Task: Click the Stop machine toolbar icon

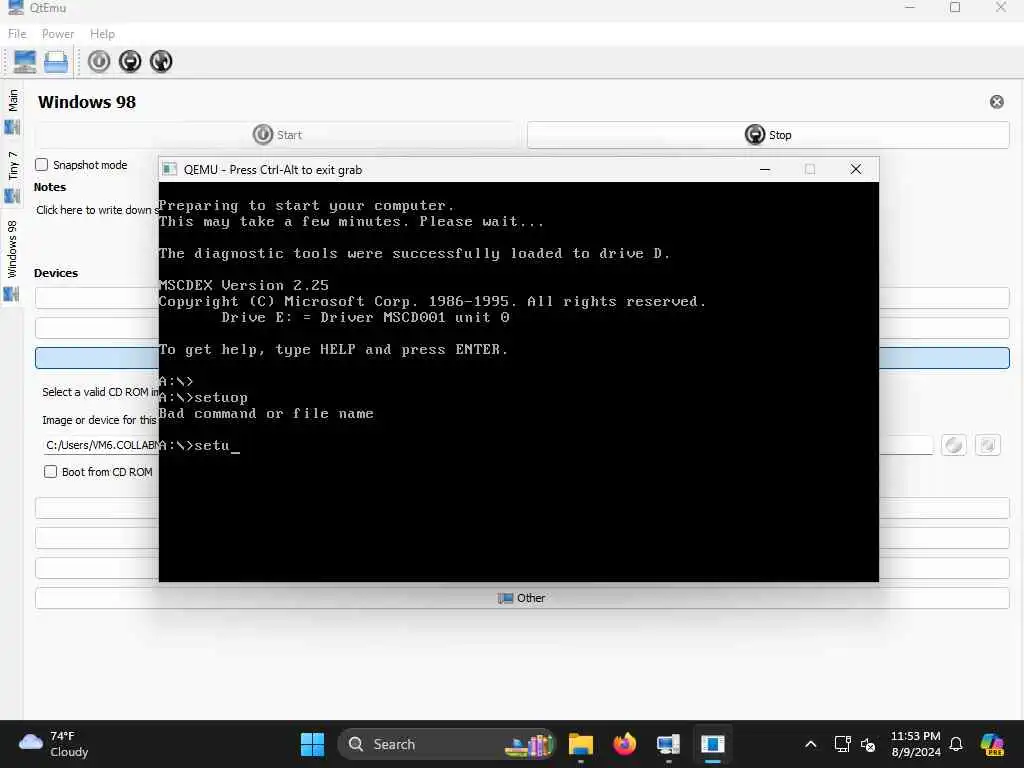Action: (130, 61)
